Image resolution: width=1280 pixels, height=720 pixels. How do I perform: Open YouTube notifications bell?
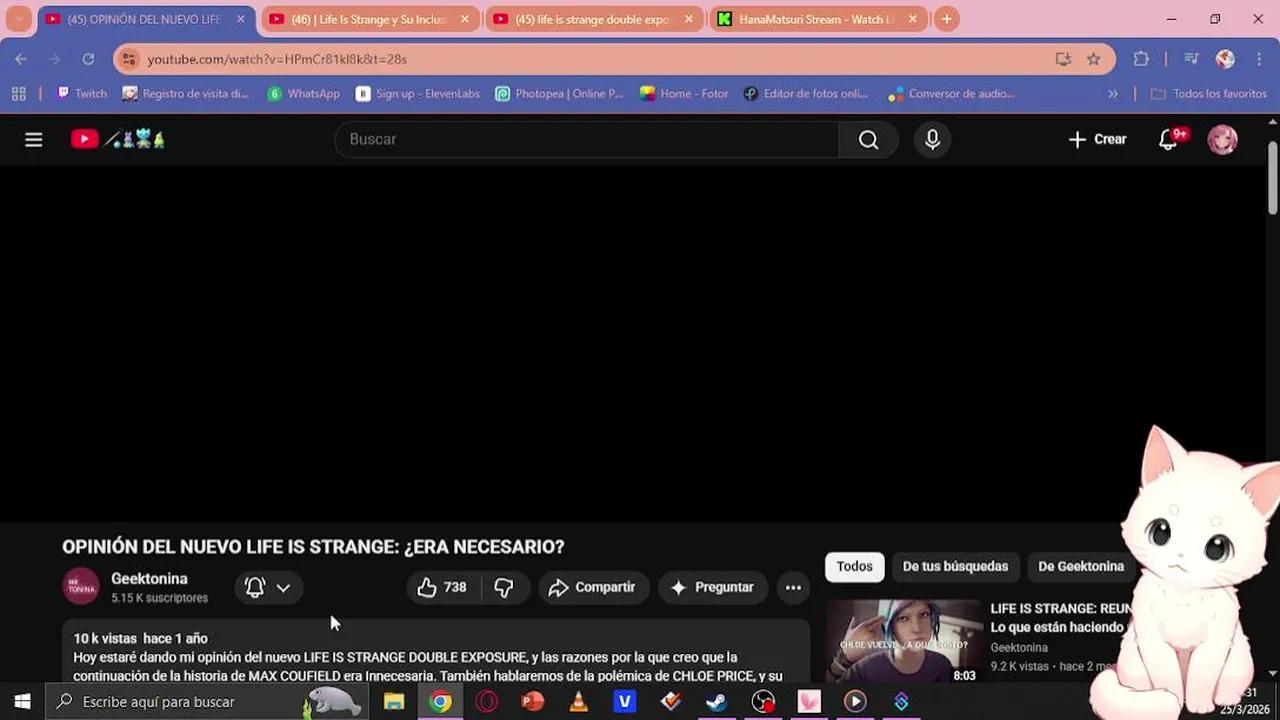tap(1170, 140)
